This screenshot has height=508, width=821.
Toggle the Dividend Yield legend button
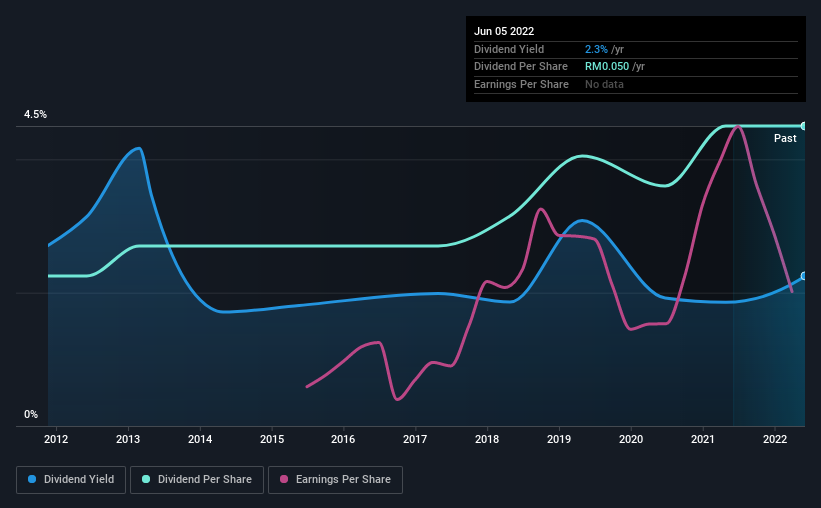71,480
